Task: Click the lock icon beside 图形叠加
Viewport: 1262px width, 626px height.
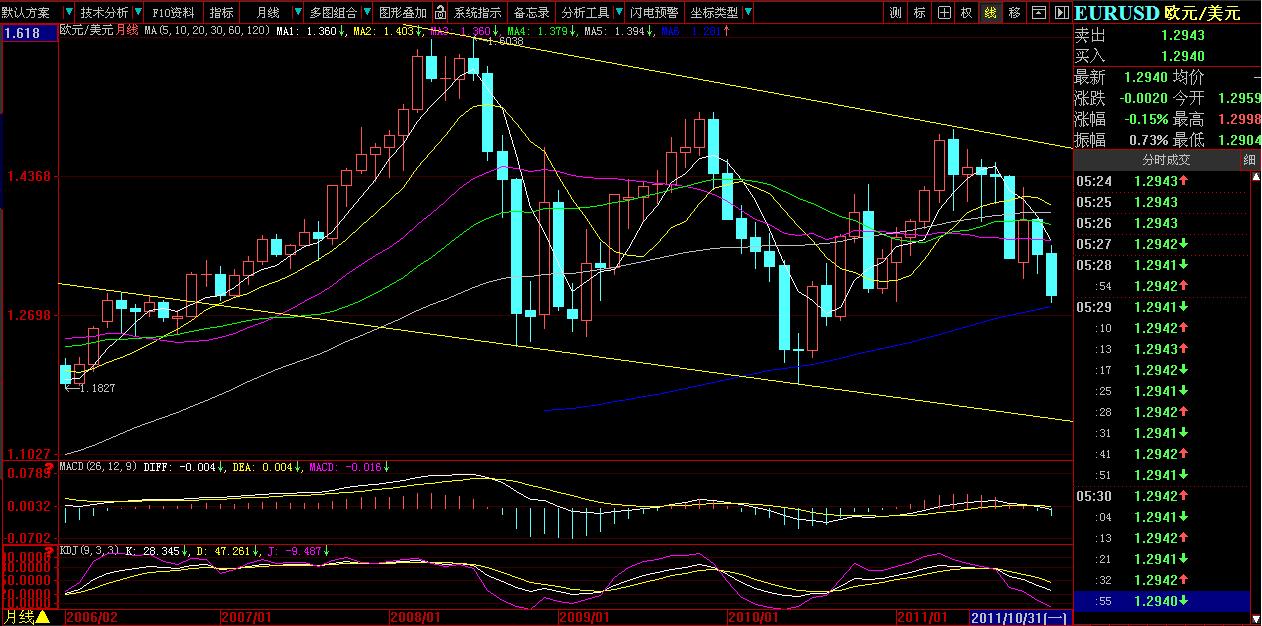Action: 439,12
